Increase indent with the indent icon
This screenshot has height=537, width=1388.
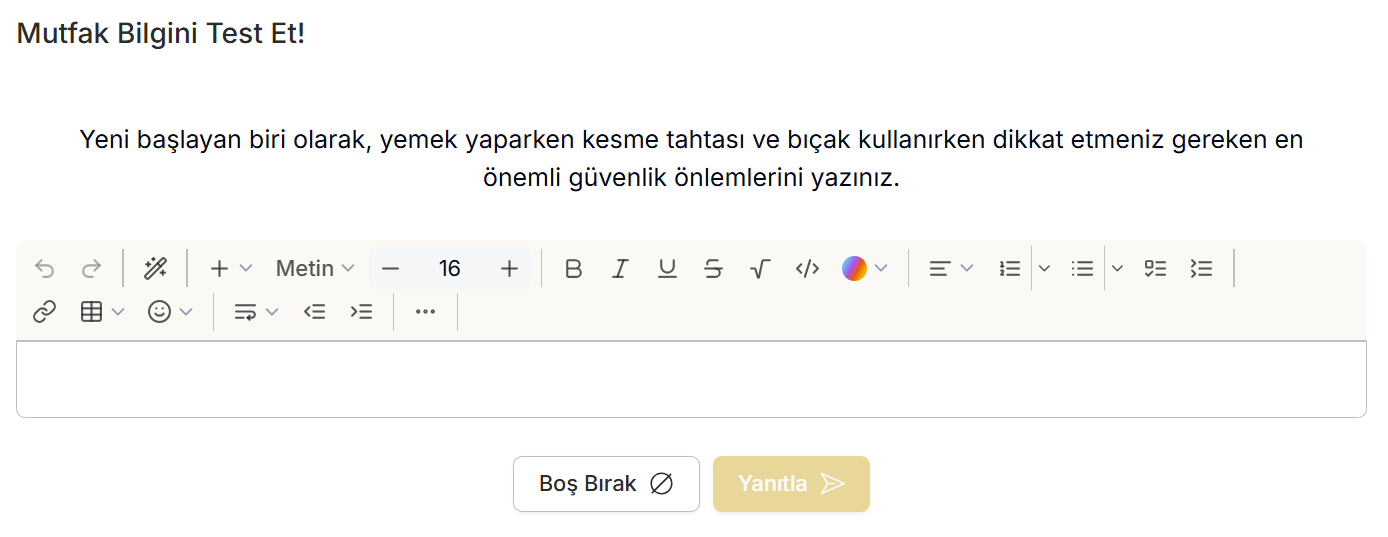tap(361, 312)
